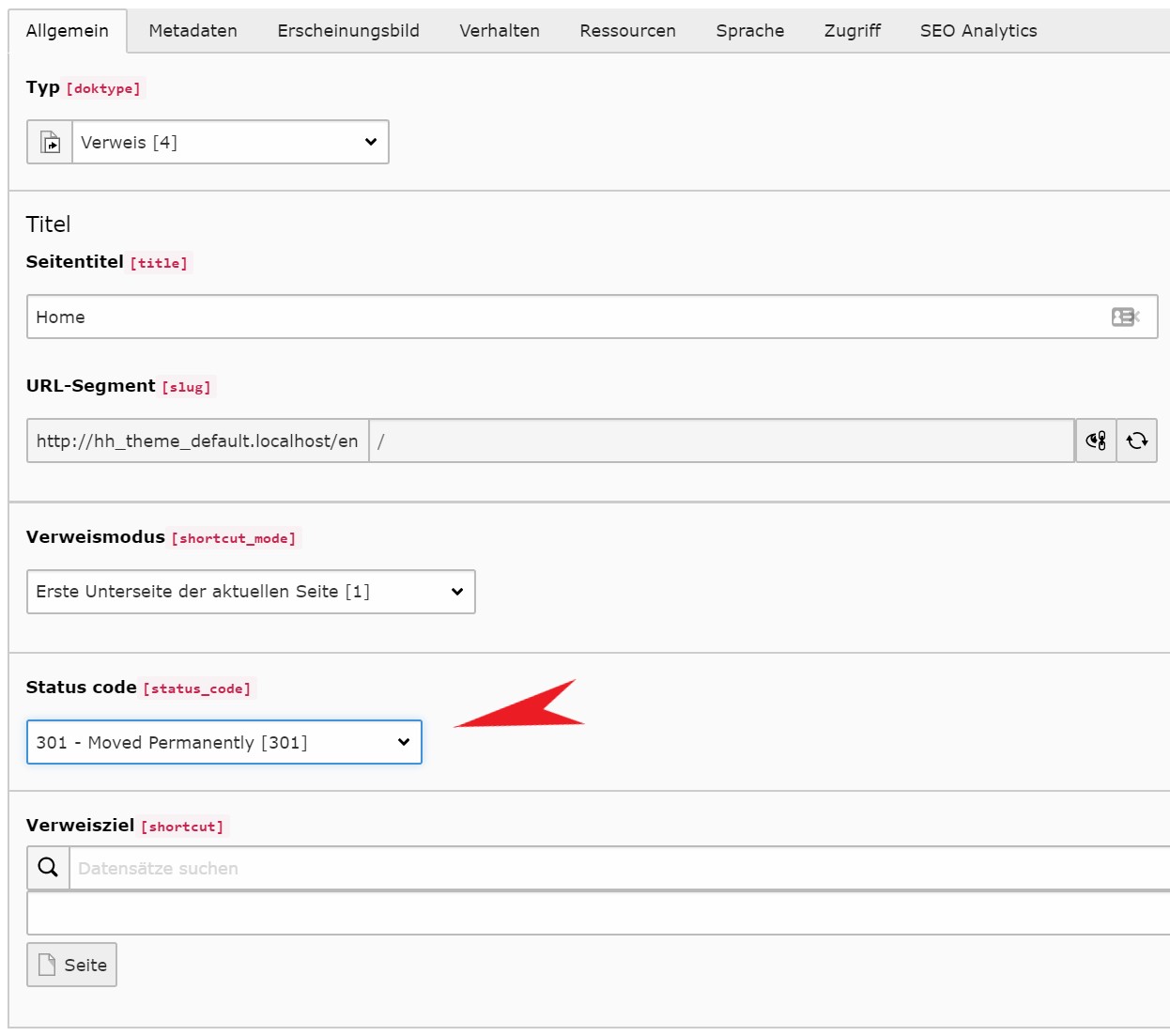The width and height of the screenshot is (1170, 1036).
Task: Switch to the Allgemein tab
Action: click(68, 31)
